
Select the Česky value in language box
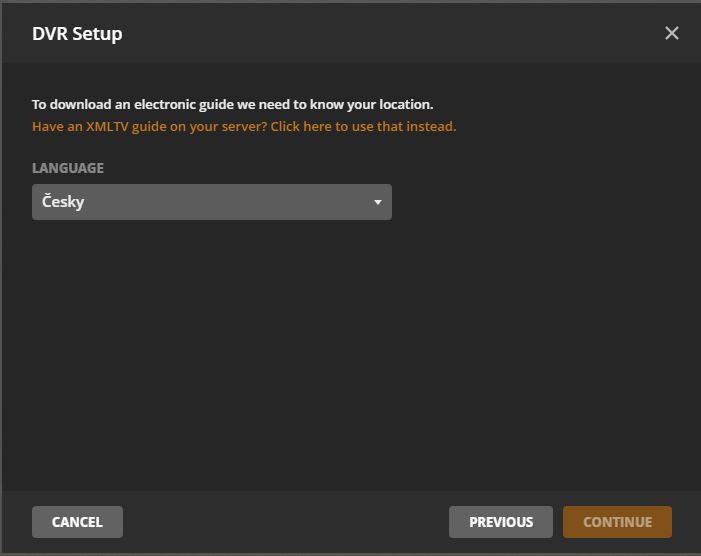click(x=64, y=202)
